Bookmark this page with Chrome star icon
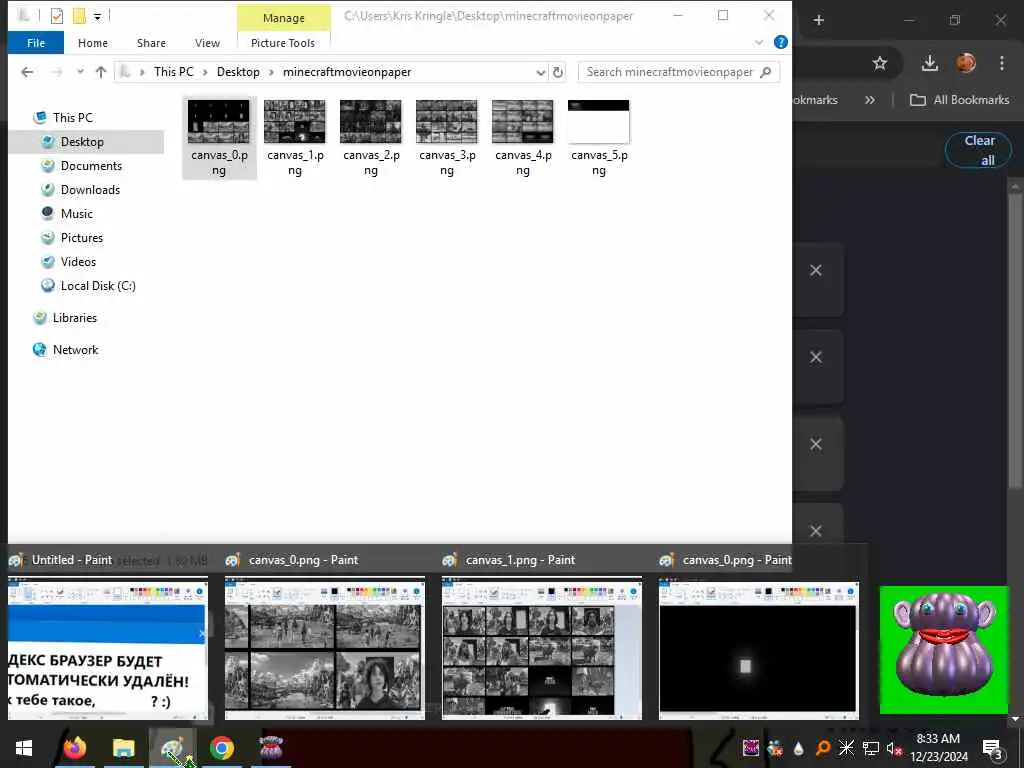The width and height of the screenshot is (1024, 768). point(880,63)
